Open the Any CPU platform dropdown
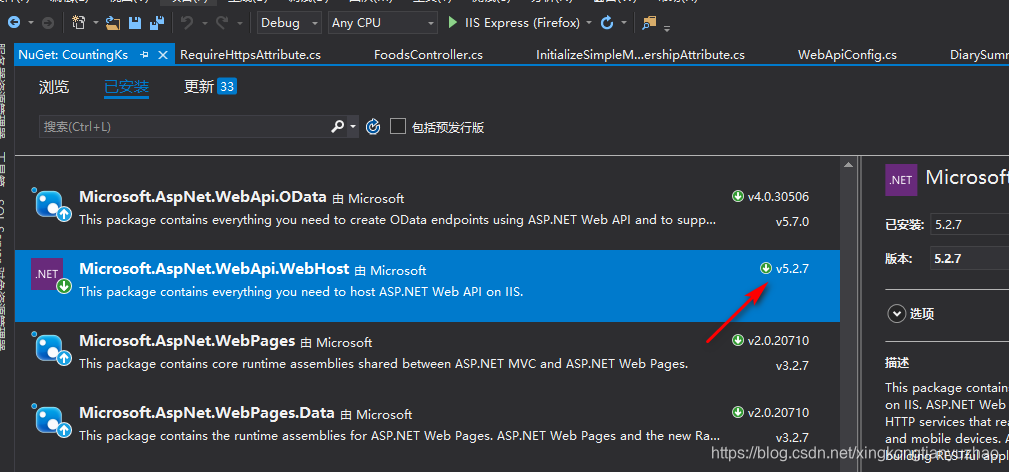 tap(382, 23)
